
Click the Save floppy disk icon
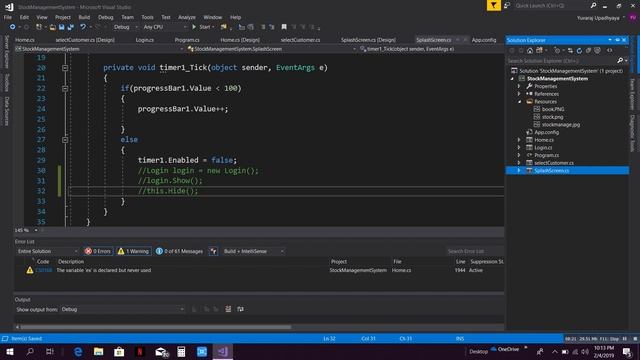61,27
